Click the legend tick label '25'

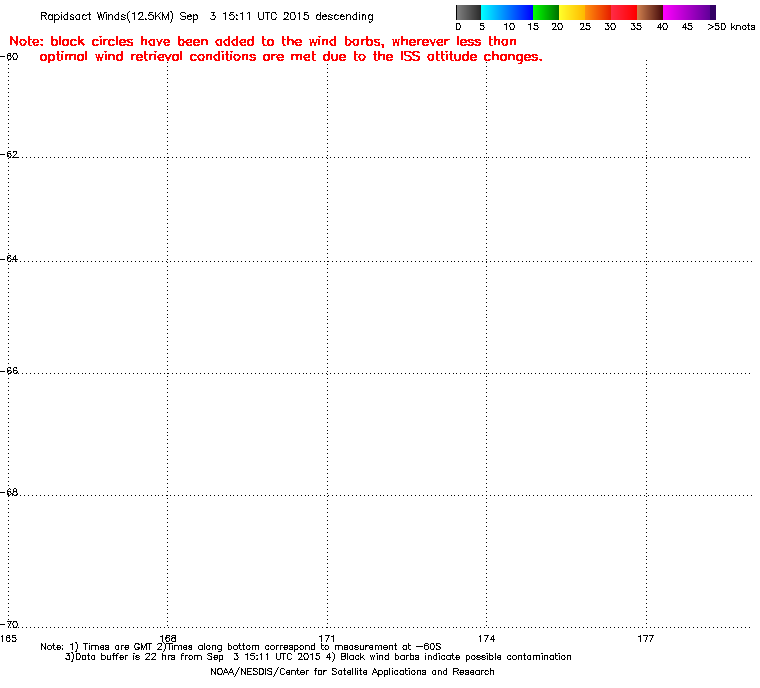(x=585, y=27)
